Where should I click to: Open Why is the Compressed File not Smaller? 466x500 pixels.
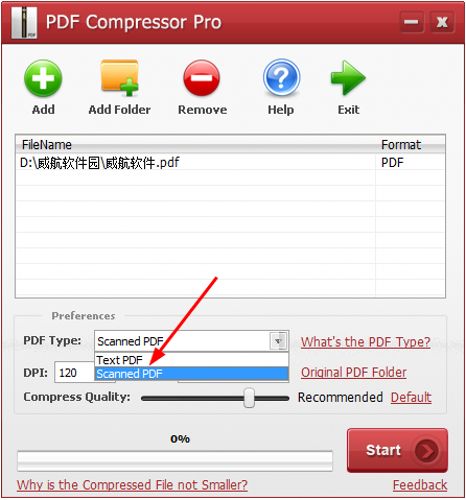[132, 485]
